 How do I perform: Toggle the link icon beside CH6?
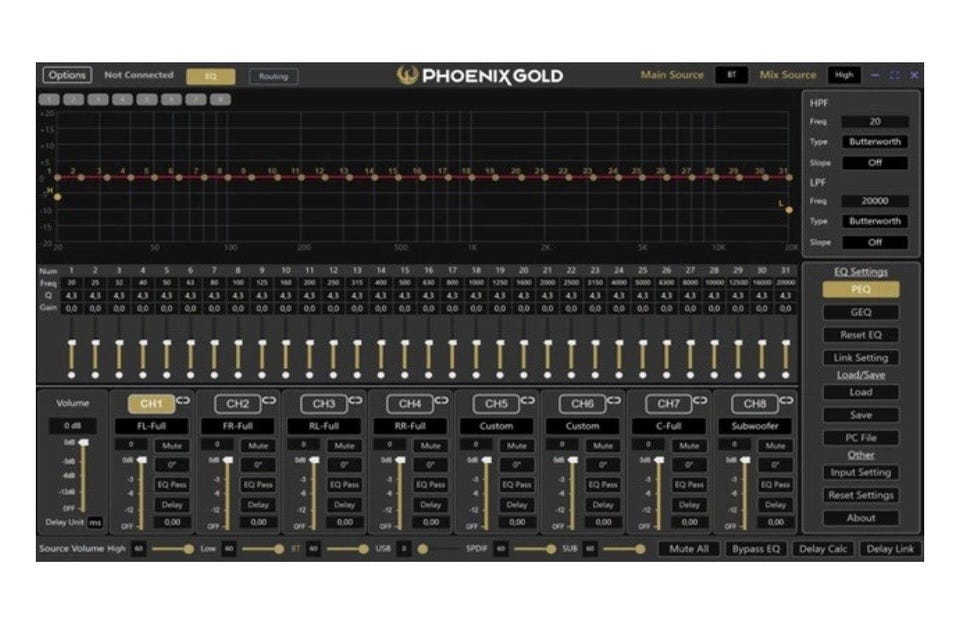(614, 401)
